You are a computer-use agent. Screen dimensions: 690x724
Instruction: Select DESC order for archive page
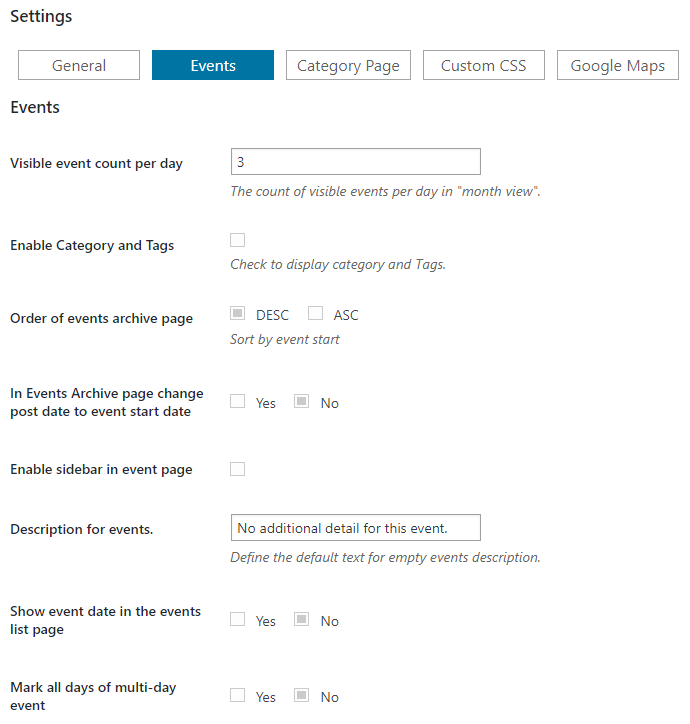[237, 314]
